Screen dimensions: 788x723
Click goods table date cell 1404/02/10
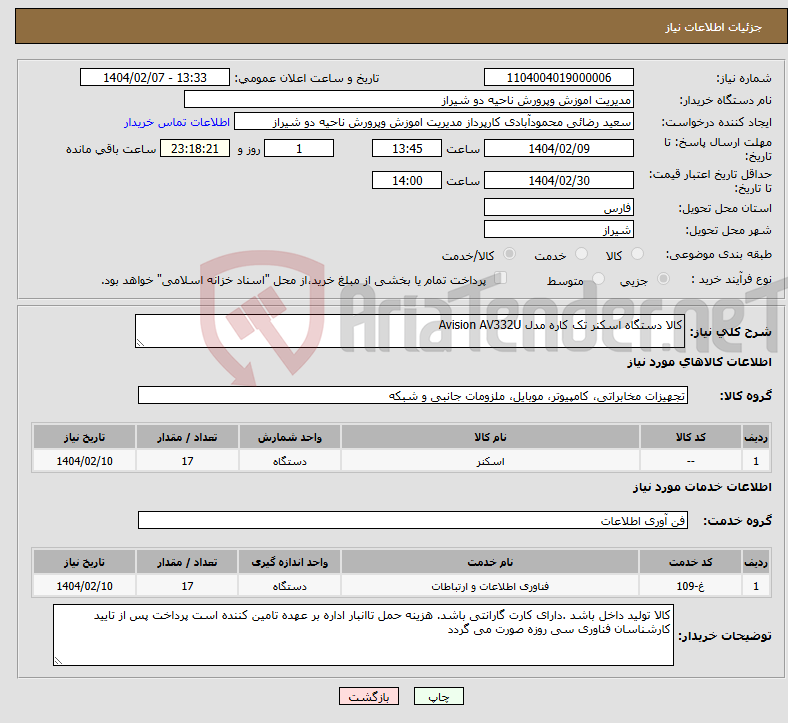click(84, 461)
